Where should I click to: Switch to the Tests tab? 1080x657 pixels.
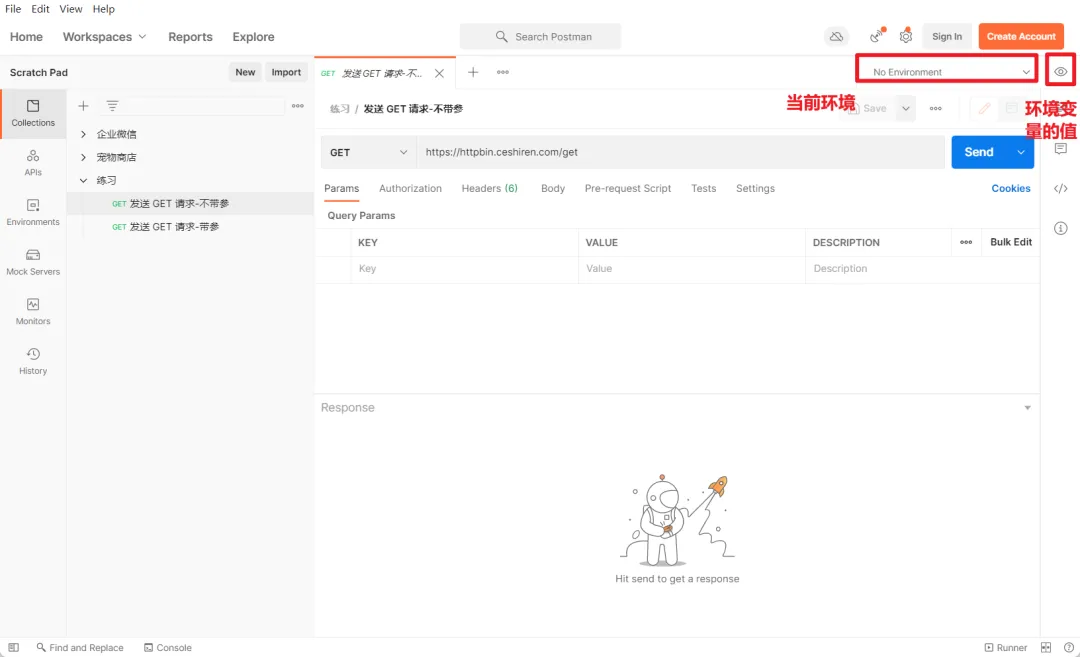coord(703,189)
